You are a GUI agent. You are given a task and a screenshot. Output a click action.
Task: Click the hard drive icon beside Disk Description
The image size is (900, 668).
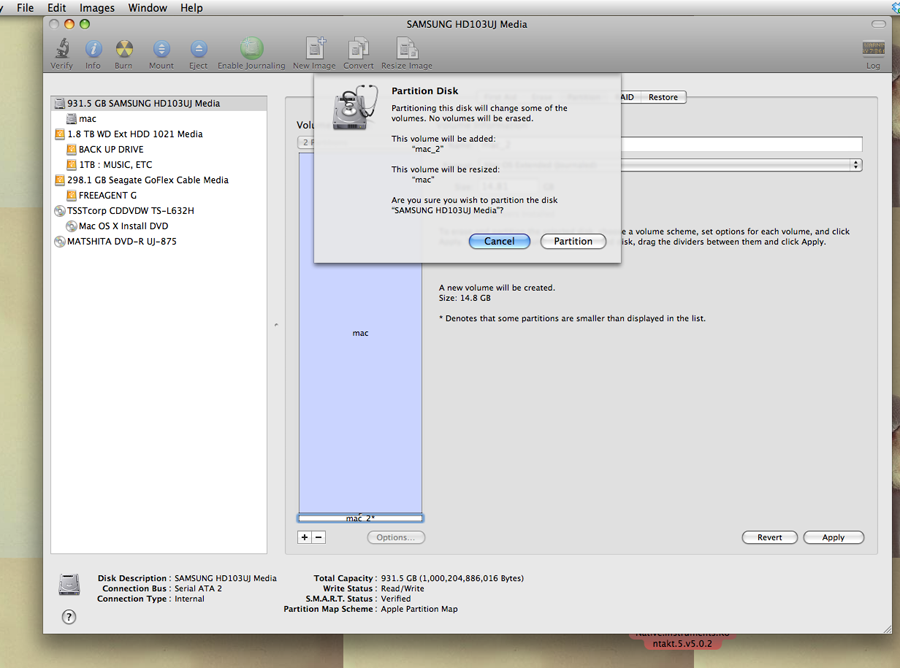click(69, 584)
